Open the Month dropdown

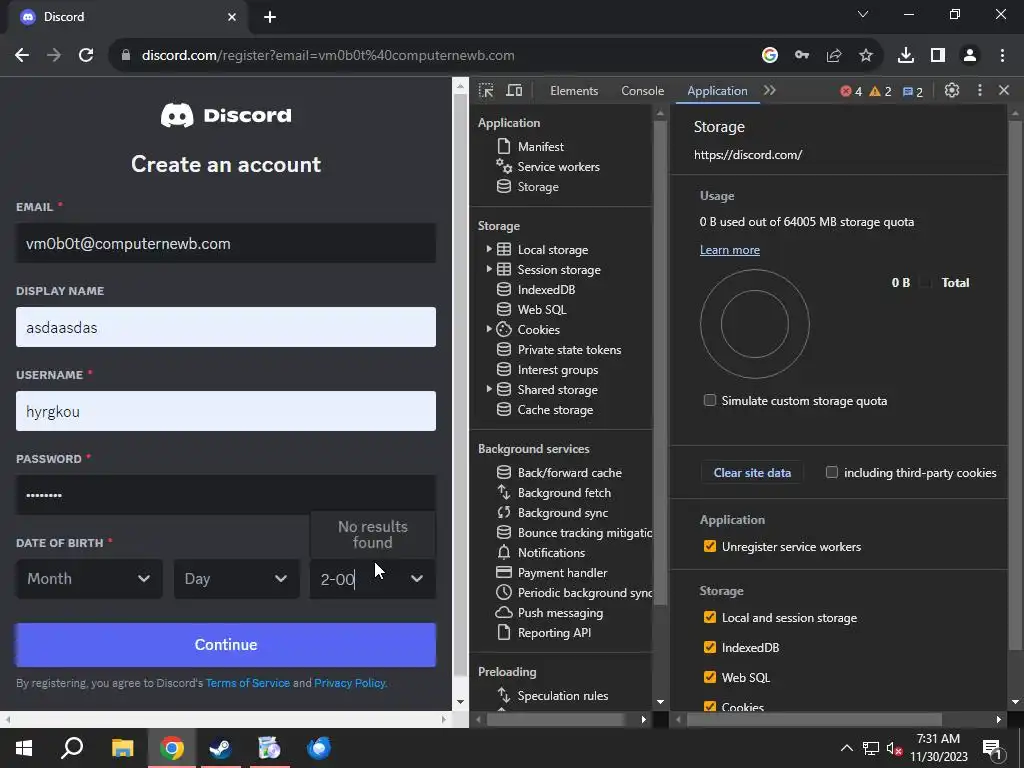click(x=89, y=579)
